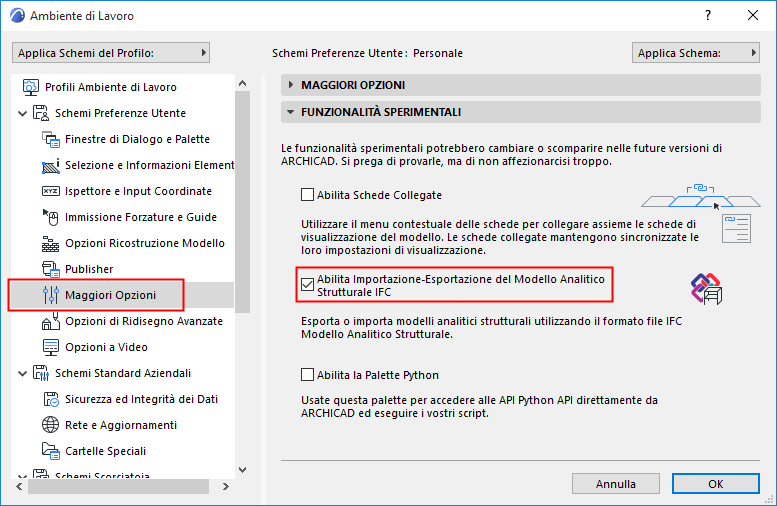Click the Selezione e Informazioni Elementi icon
The height and width of the screenshot is (506, 777).
[51, 166]
